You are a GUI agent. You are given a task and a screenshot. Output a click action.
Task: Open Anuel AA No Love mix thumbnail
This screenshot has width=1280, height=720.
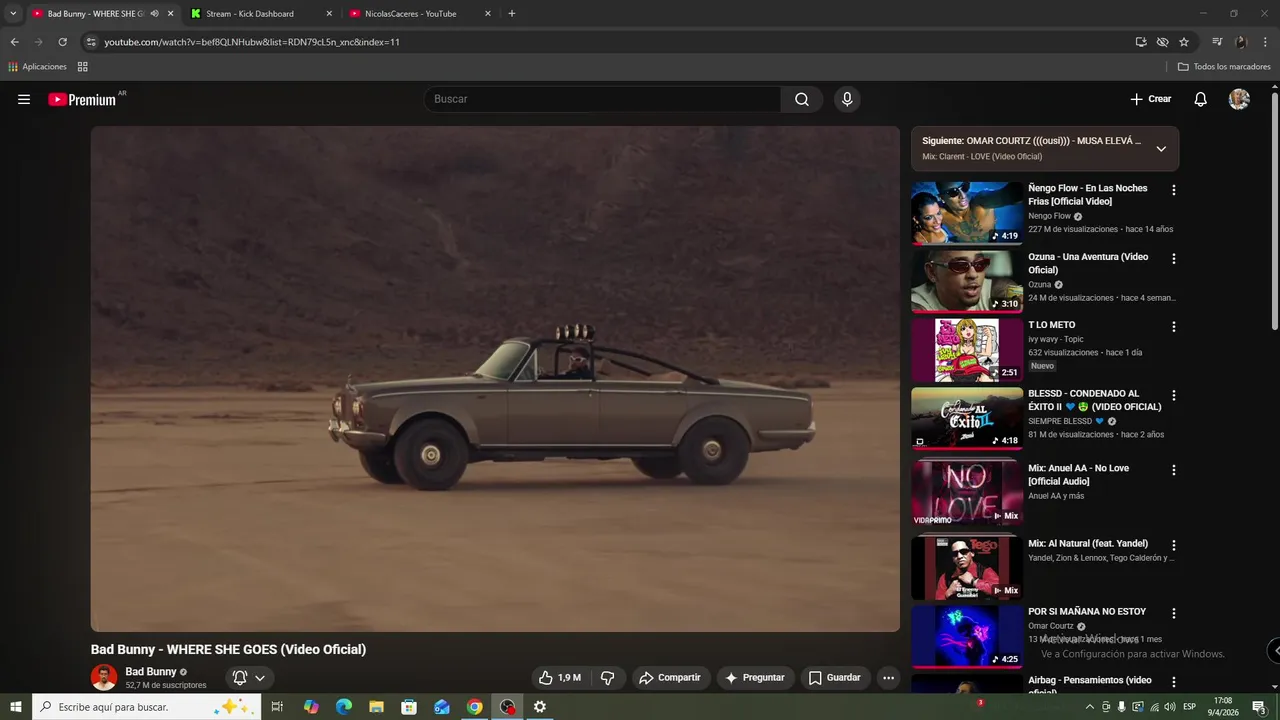pyautogui.click(x=967, y=492)
